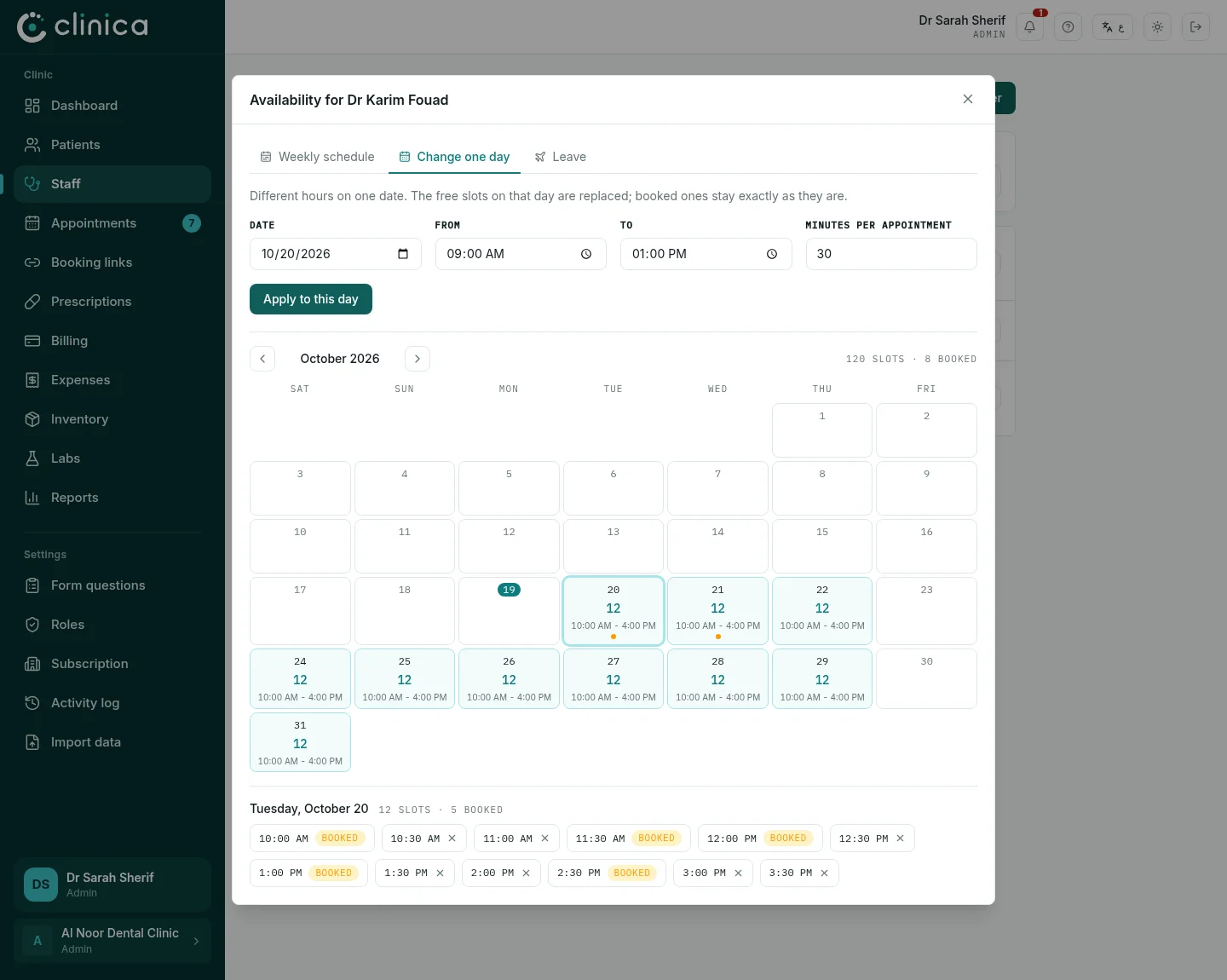This screenshot has width=1227, height=980.
Task: Open calendar picker in Date field
Action: pos(403,254)
